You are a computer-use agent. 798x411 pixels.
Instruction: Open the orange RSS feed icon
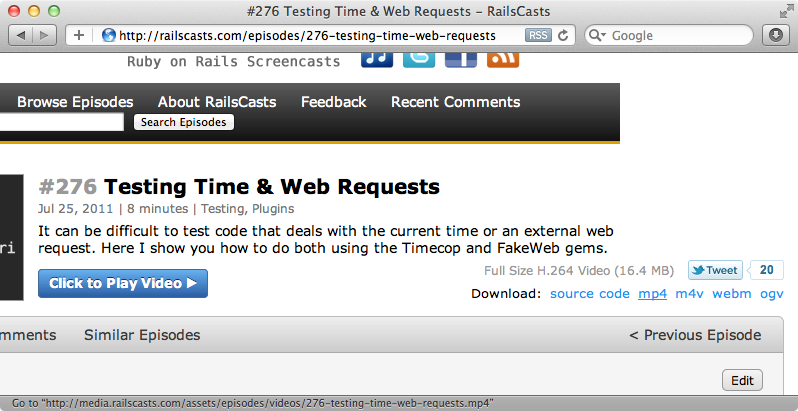click(503, 58)
